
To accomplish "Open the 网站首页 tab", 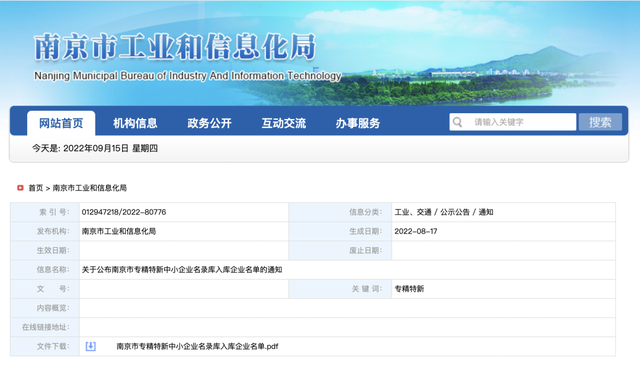I will tap(61, 123).
